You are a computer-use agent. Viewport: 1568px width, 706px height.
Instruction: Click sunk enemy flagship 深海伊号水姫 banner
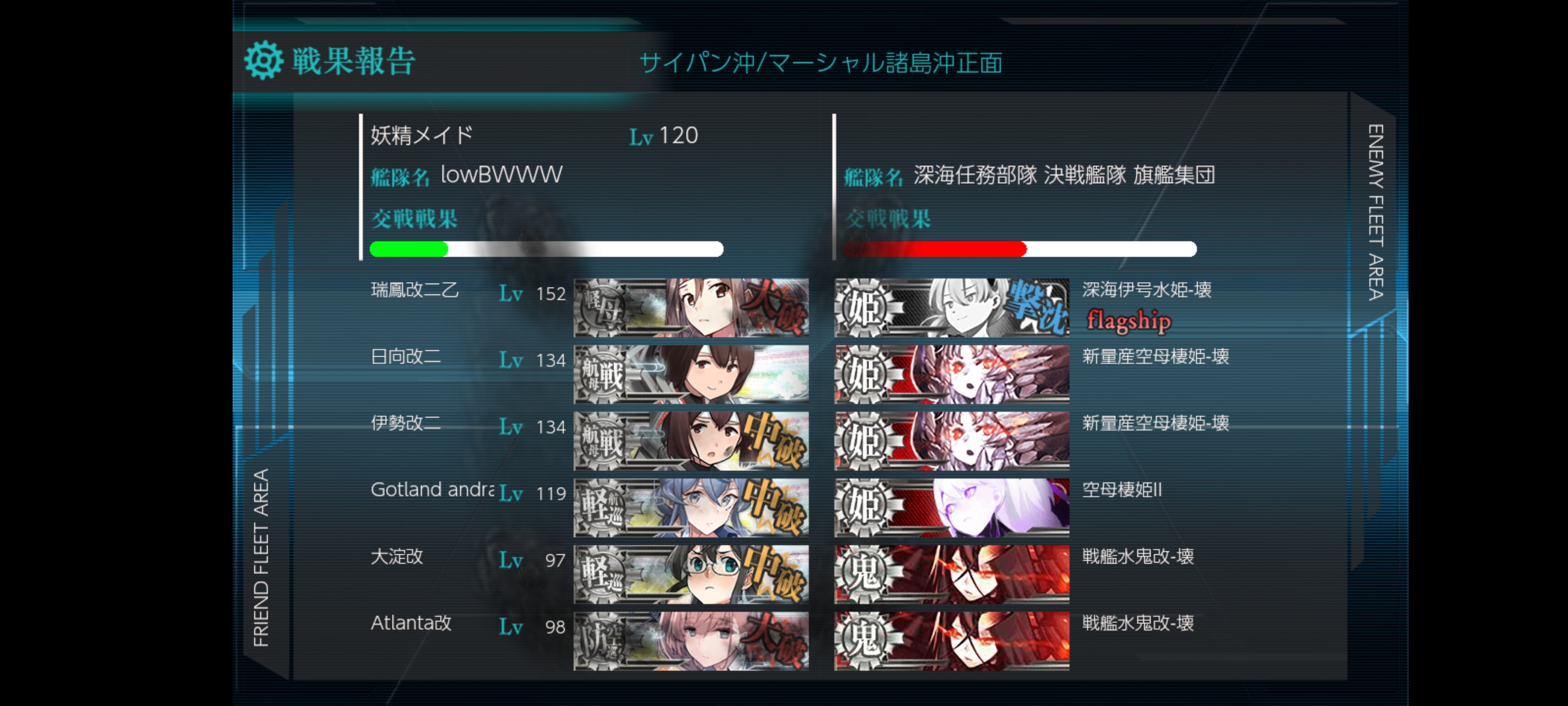[952, 308]
